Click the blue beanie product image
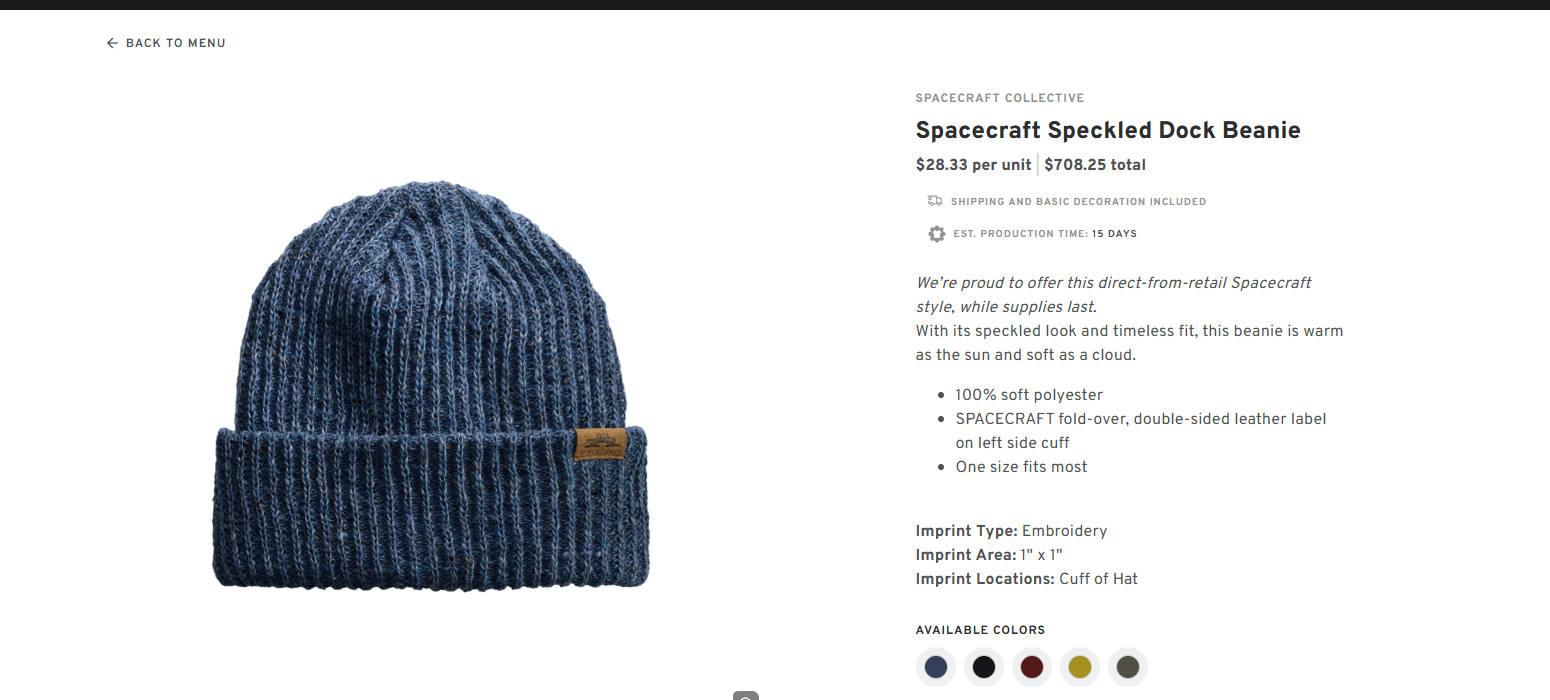Viewport: 1550px width, 700px height. pyautogui.click(x=430, y=385)
